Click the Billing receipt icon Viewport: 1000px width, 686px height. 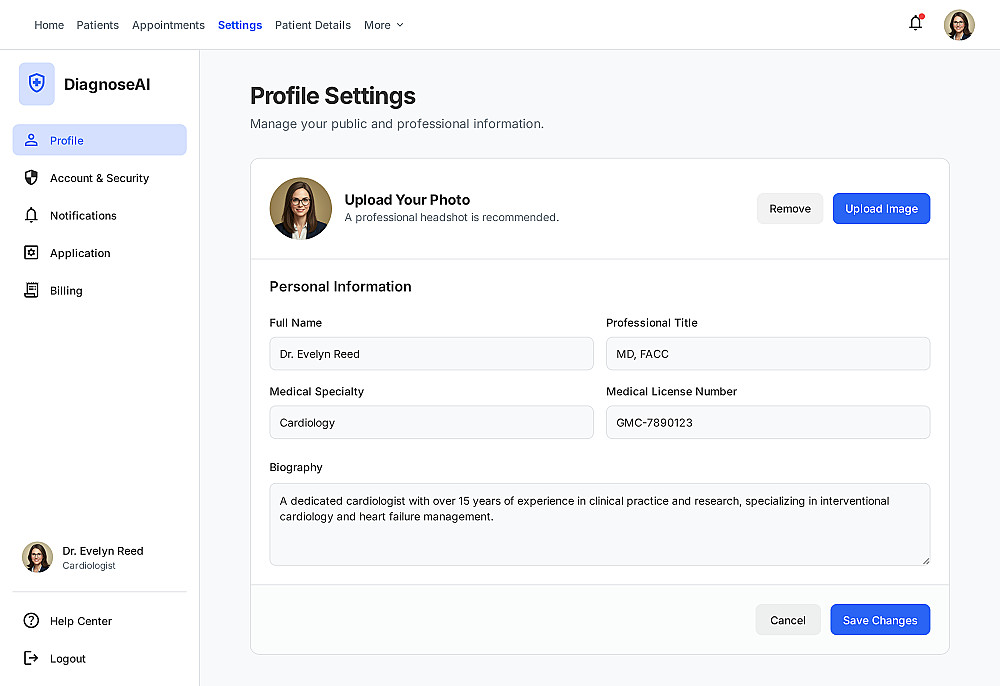(x=31, y=291)
